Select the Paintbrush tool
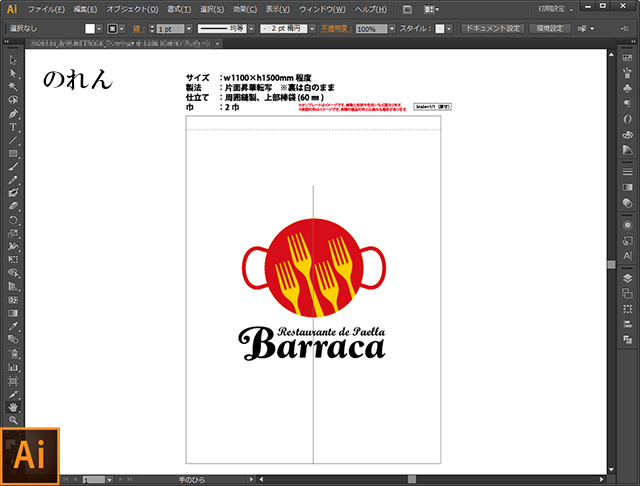 13,166
